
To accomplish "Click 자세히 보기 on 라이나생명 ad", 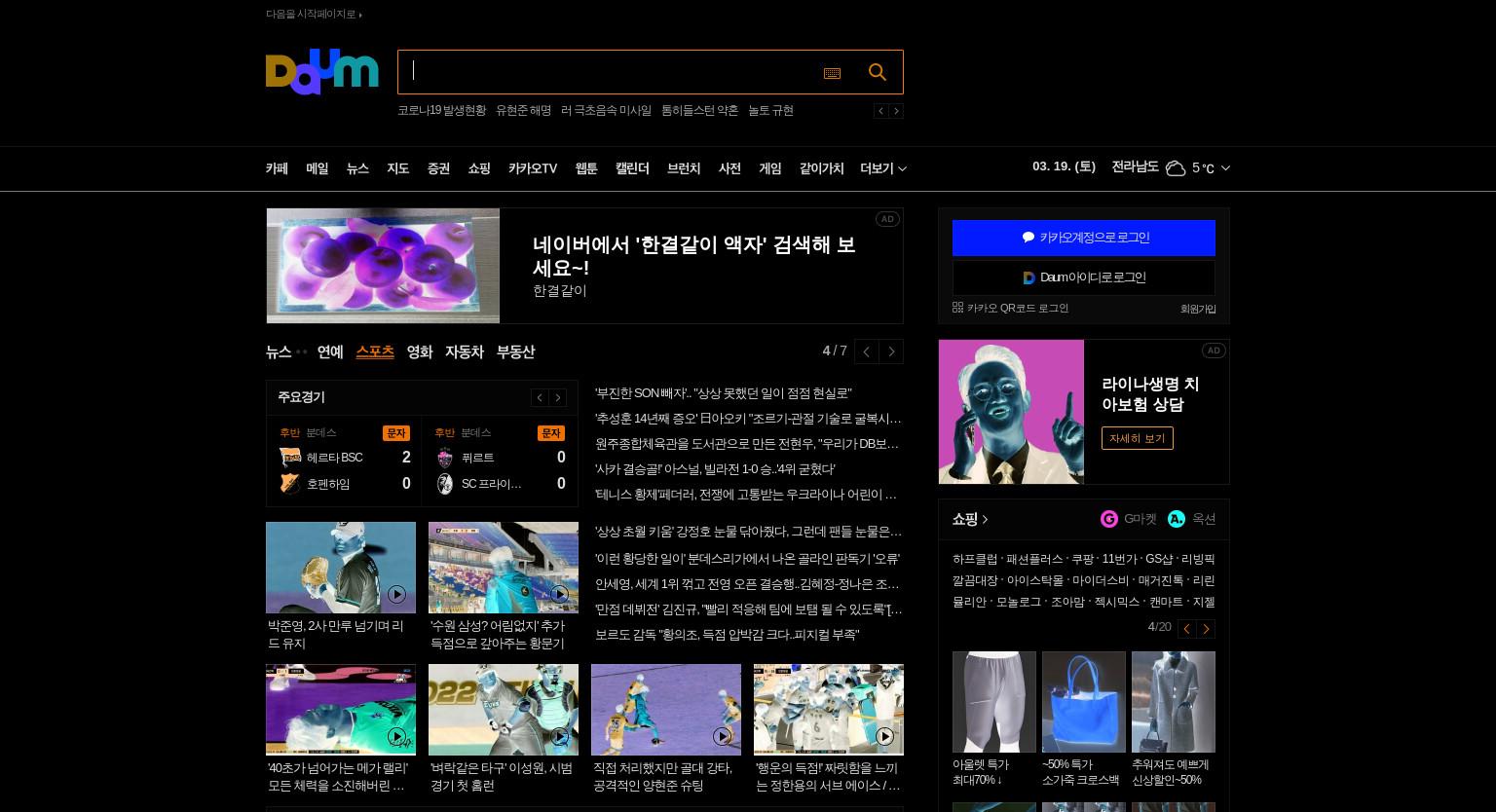I will tap(1138, 438).
